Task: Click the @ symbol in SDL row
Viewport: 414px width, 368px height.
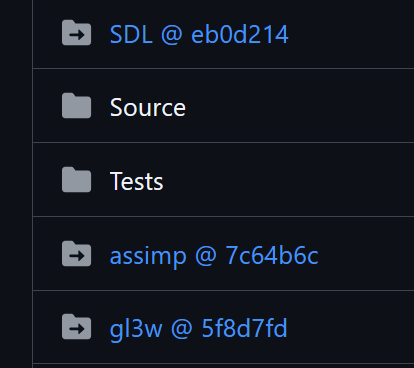Action: click(172, 35)
